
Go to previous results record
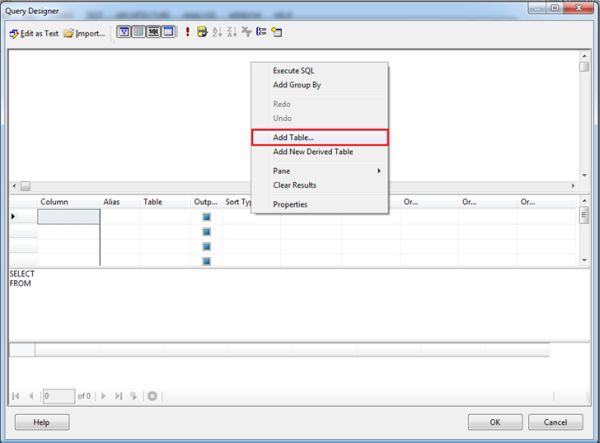click(x=31, y=396)
